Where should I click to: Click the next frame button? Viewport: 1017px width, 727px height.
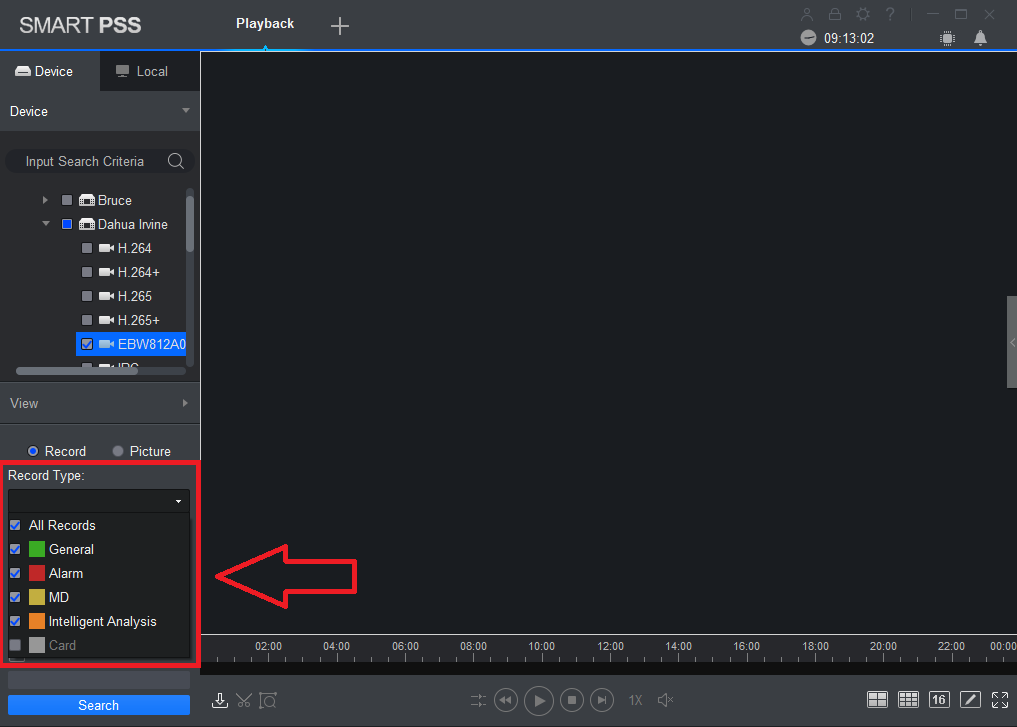602,700
